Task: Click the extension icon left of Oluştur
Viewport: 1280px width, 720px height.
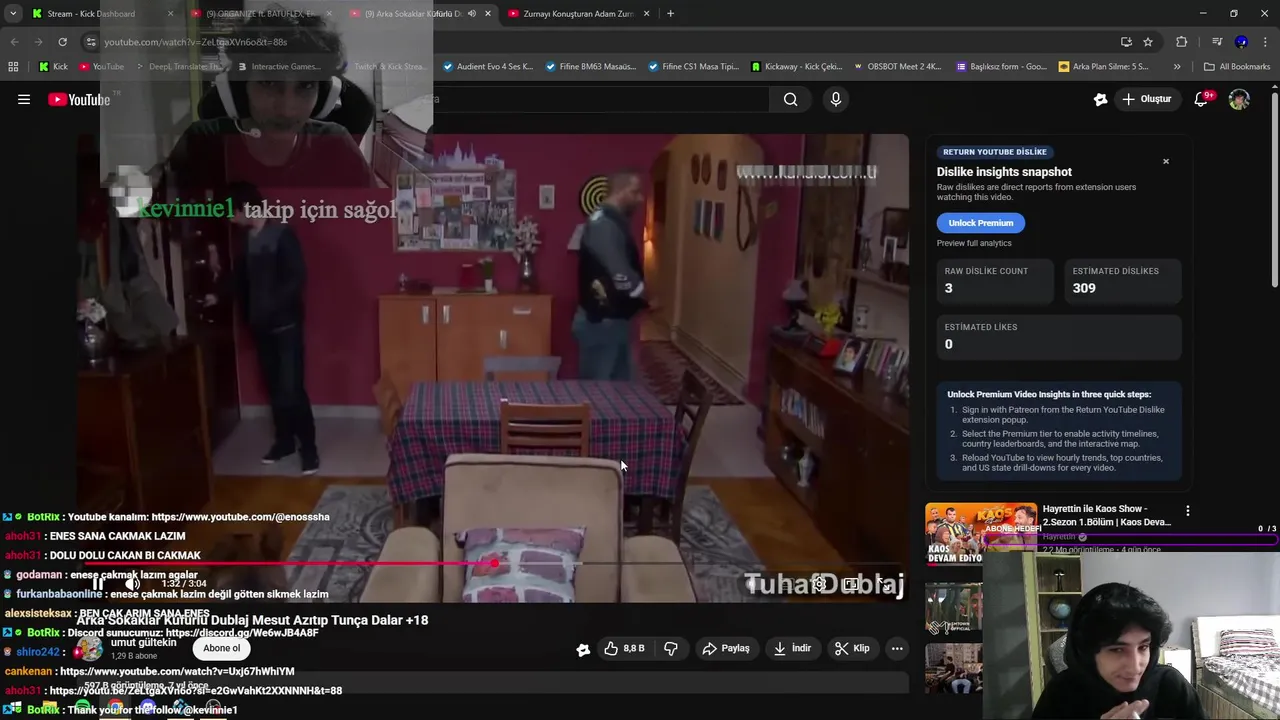Action: (x=1100, y=99)
